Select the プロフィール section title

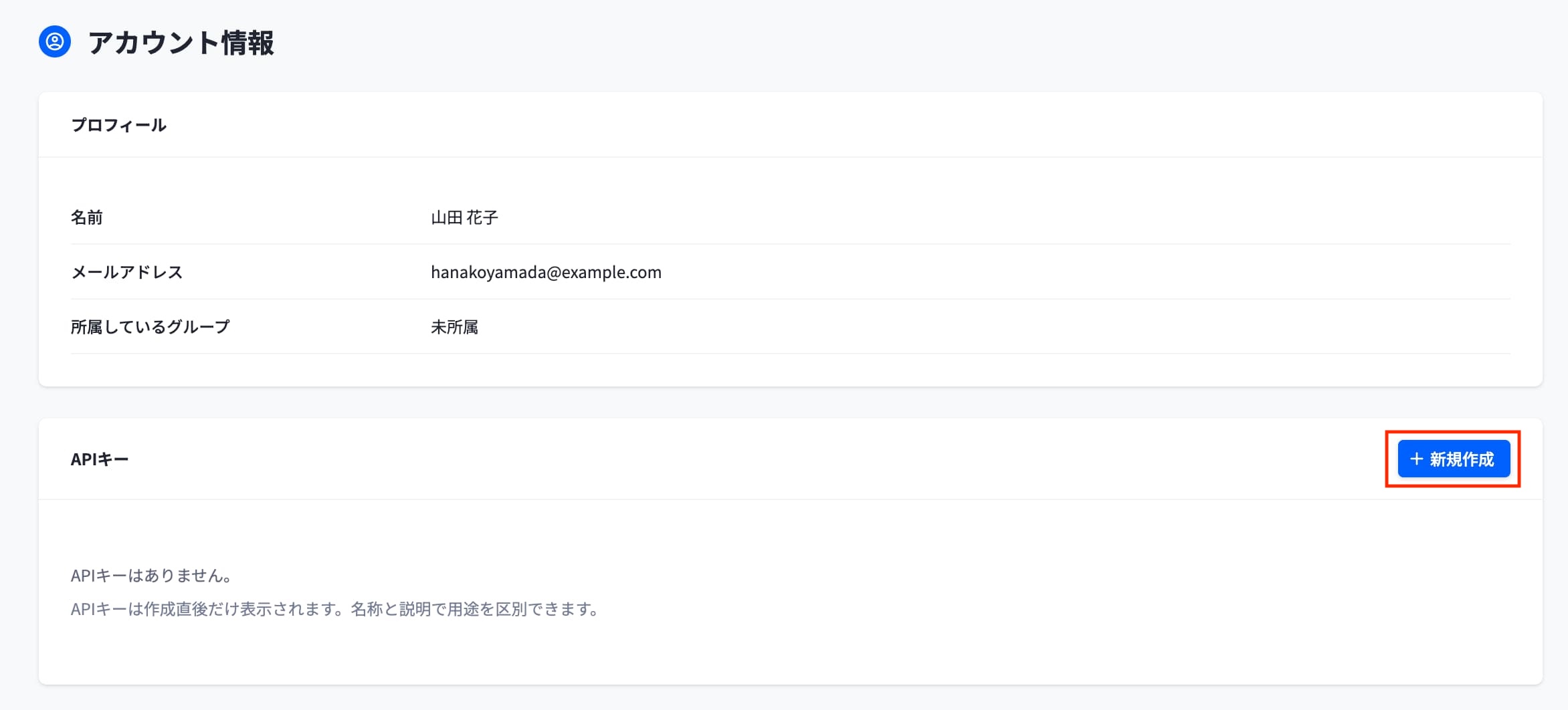[x=119, y=125]
